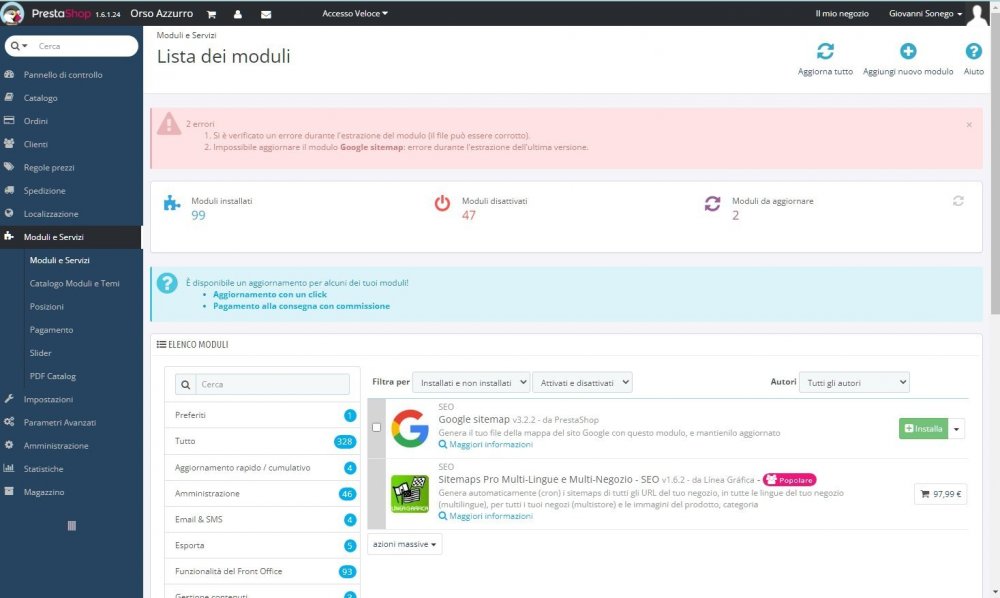Tick the Google sitemap module checkbox
Viewport: 1000px width, 598px height.
pyautogui.click(x=376, y=428)
